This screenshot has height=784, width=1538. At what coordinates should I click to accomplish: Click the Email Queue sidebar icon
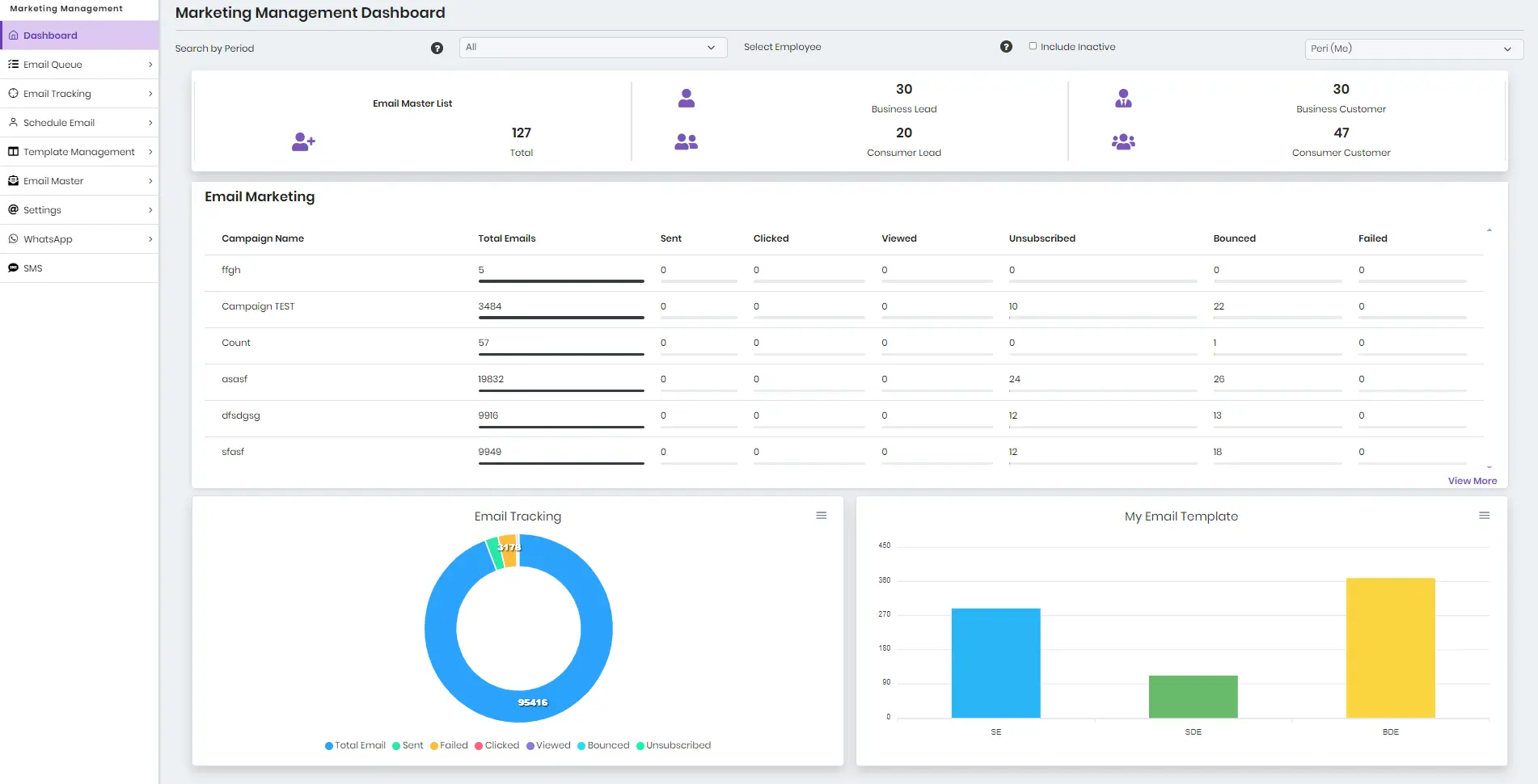[13, 64]
